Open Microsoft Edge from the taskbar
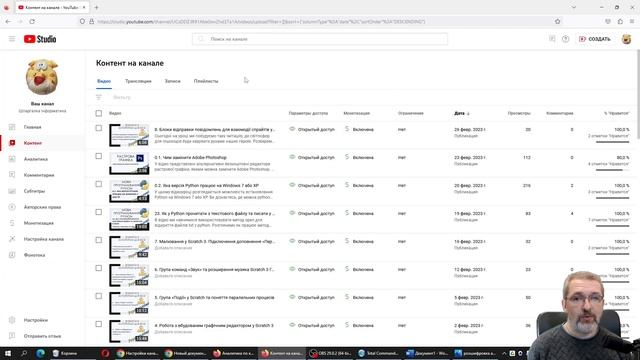Image resolution: width=640 pixels, height=360 pixels. pyautogui.click(x=40, y=353)
